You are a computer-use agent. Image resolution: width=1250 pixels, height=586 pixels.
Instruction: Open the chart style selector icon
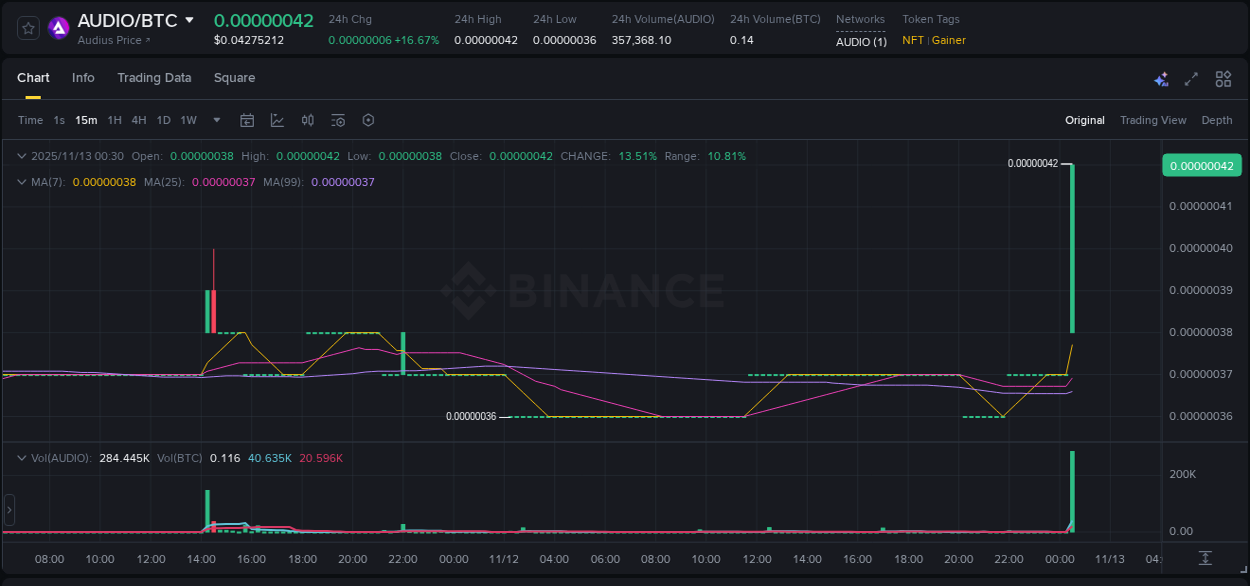click(277, 120)
